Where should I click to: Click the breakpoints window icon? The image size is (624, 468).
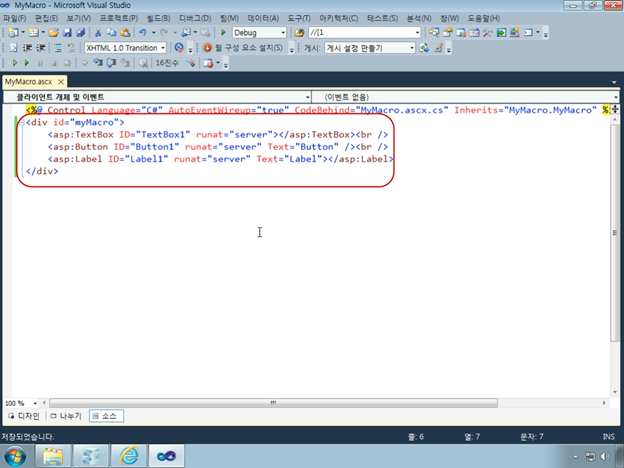coord(208,63)
